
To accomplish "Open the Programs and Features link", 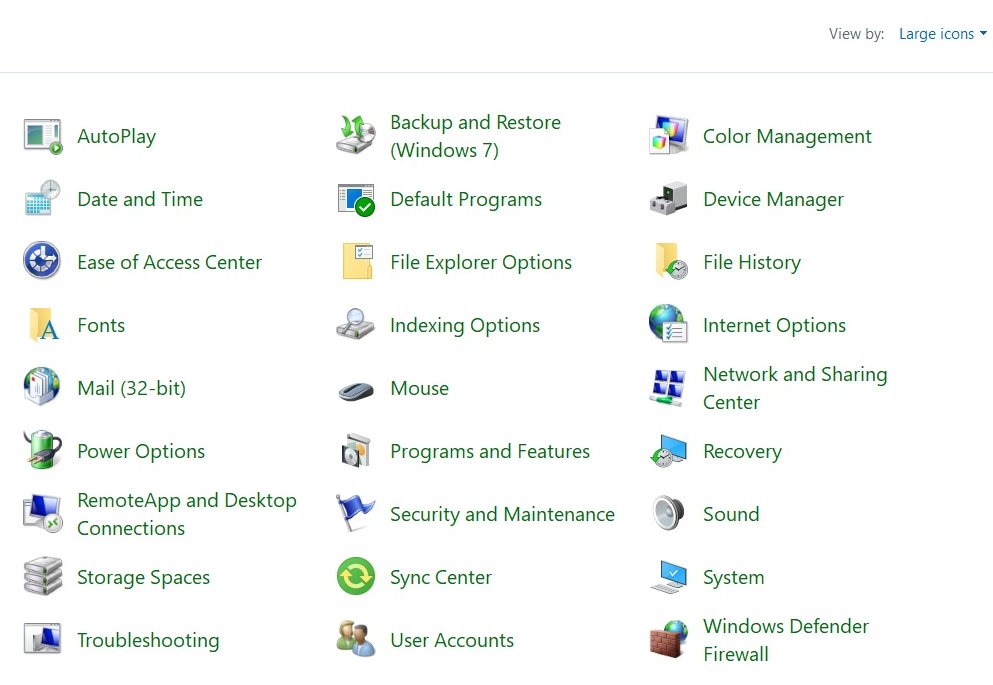I will click(490, 451).
